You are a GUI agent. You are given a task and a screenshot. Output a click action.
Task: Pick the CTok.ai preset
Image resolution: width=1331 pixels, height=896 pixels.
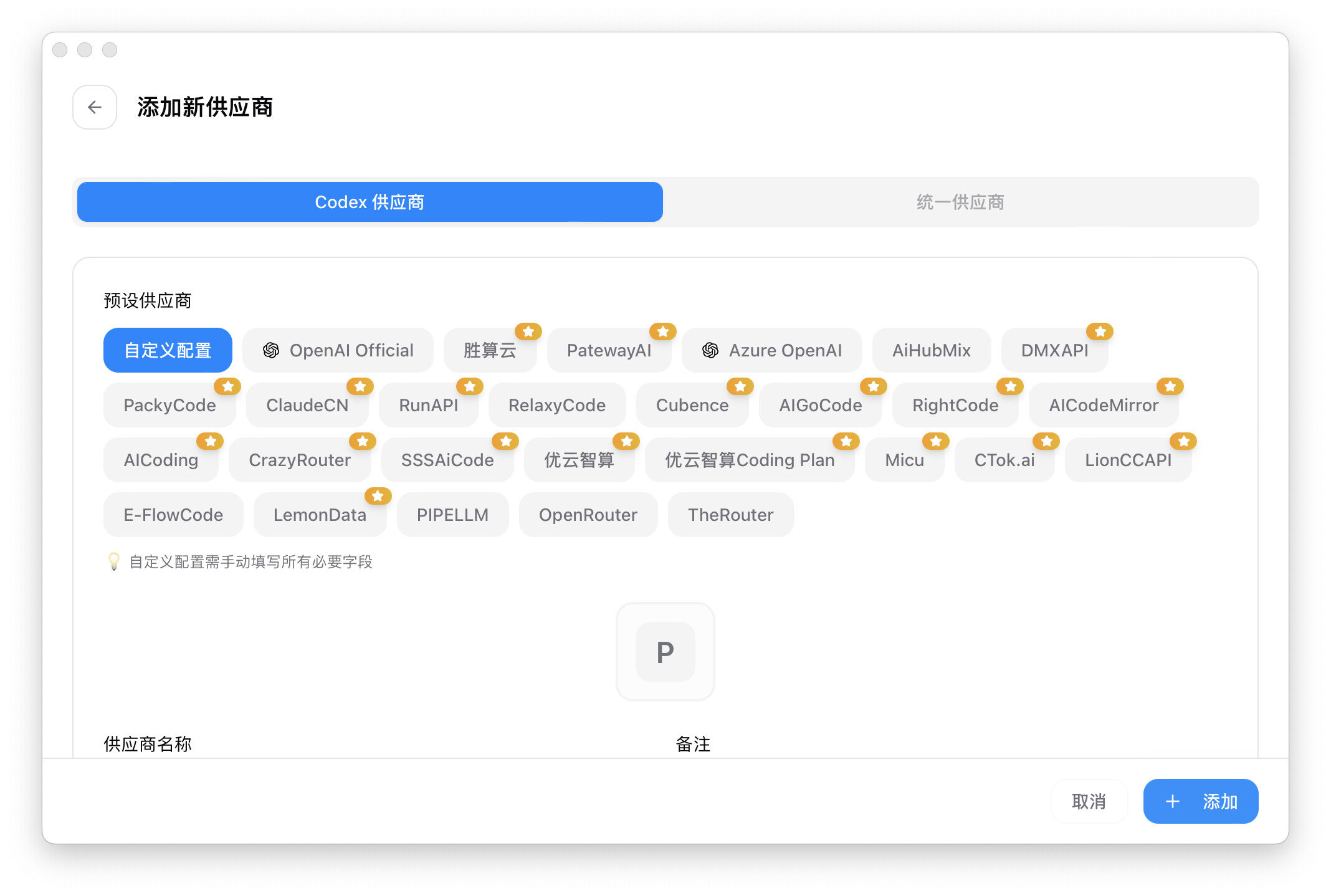pyautogui.click(x=1004, y=460)
